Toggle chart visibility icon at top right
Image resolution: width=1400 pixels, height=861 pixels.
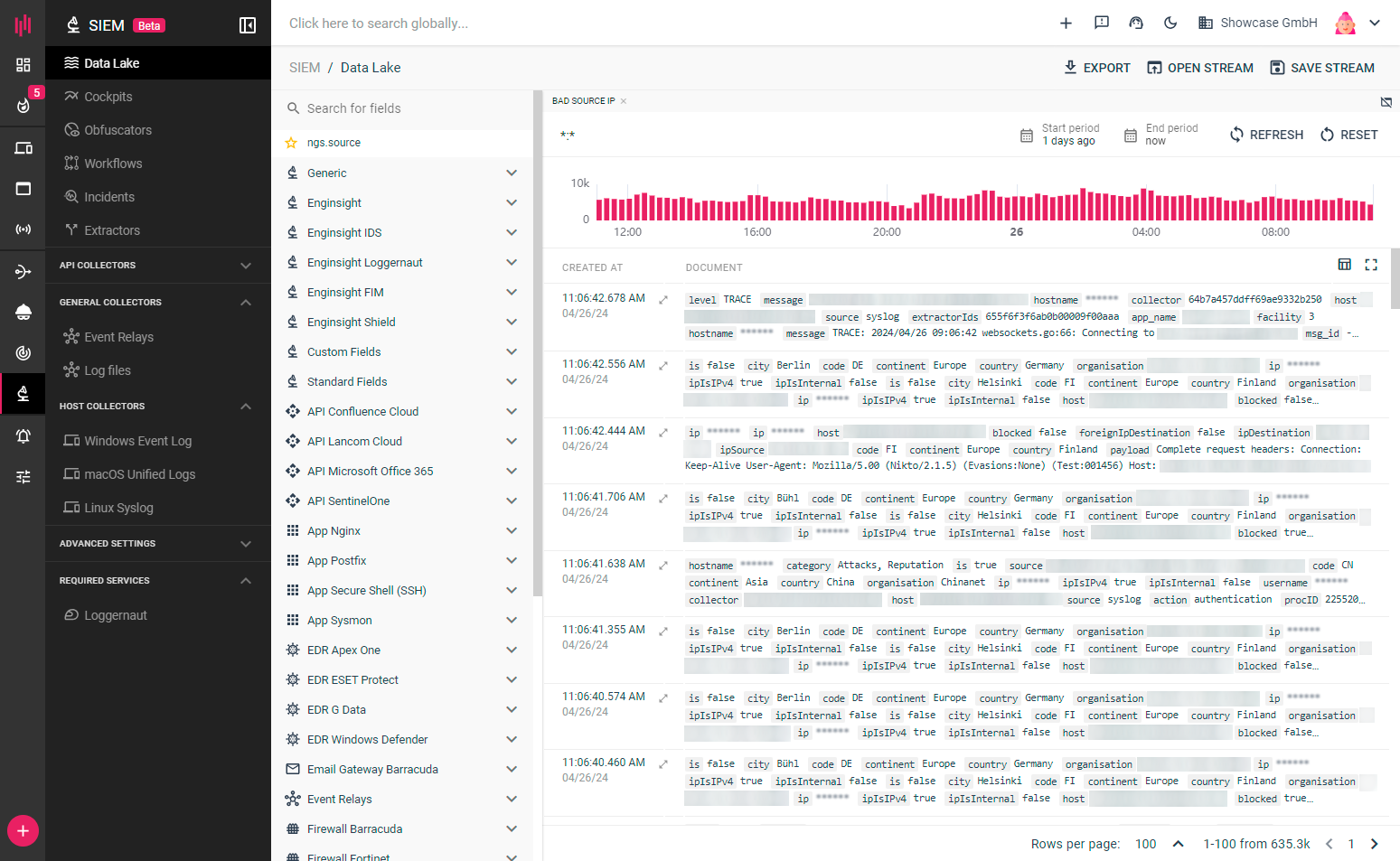pyautogui.click(x=1386, y=102)
